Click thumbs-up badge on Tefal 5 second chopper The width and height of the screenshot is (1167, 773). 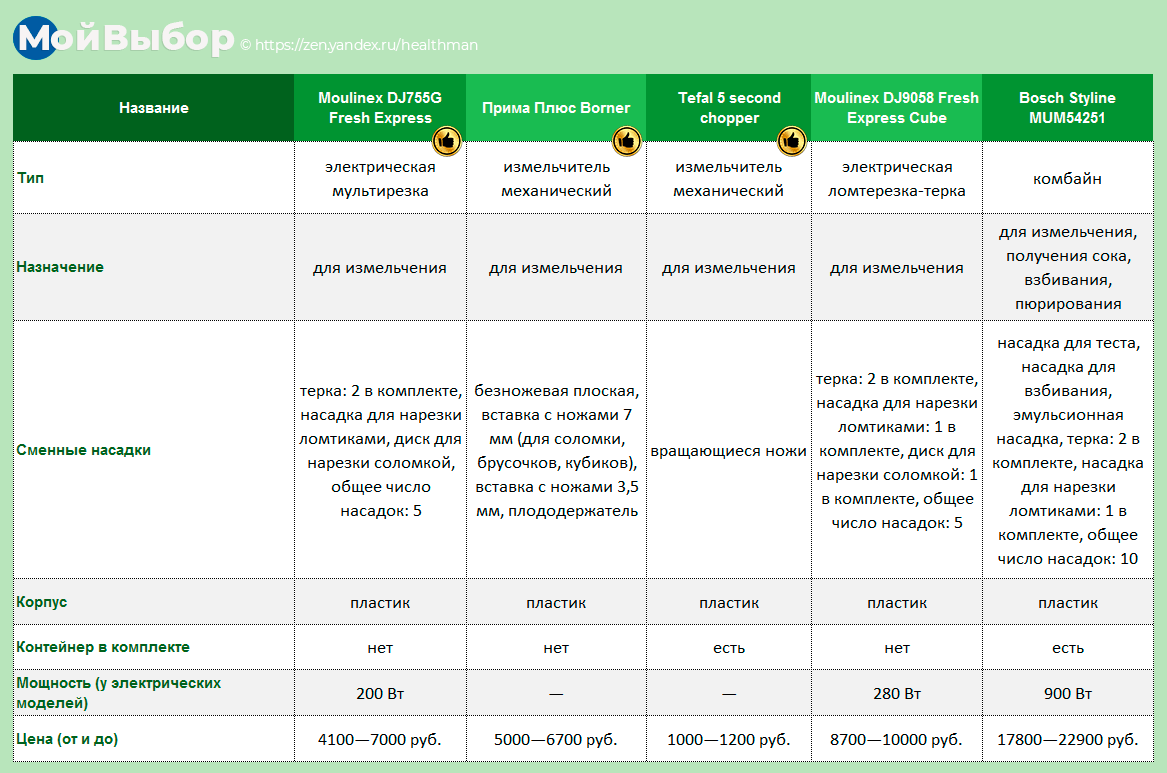coord(791,140)
